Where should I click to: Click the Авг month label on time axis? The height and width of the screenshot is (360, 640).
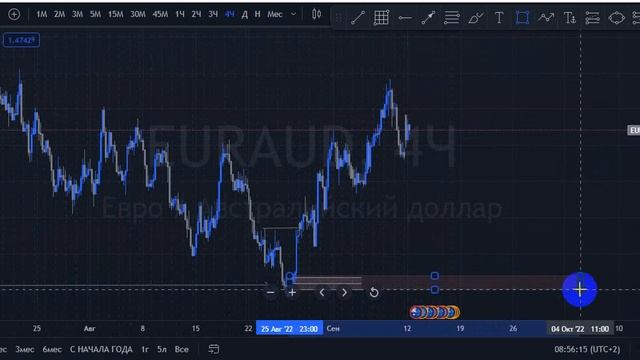89,329
